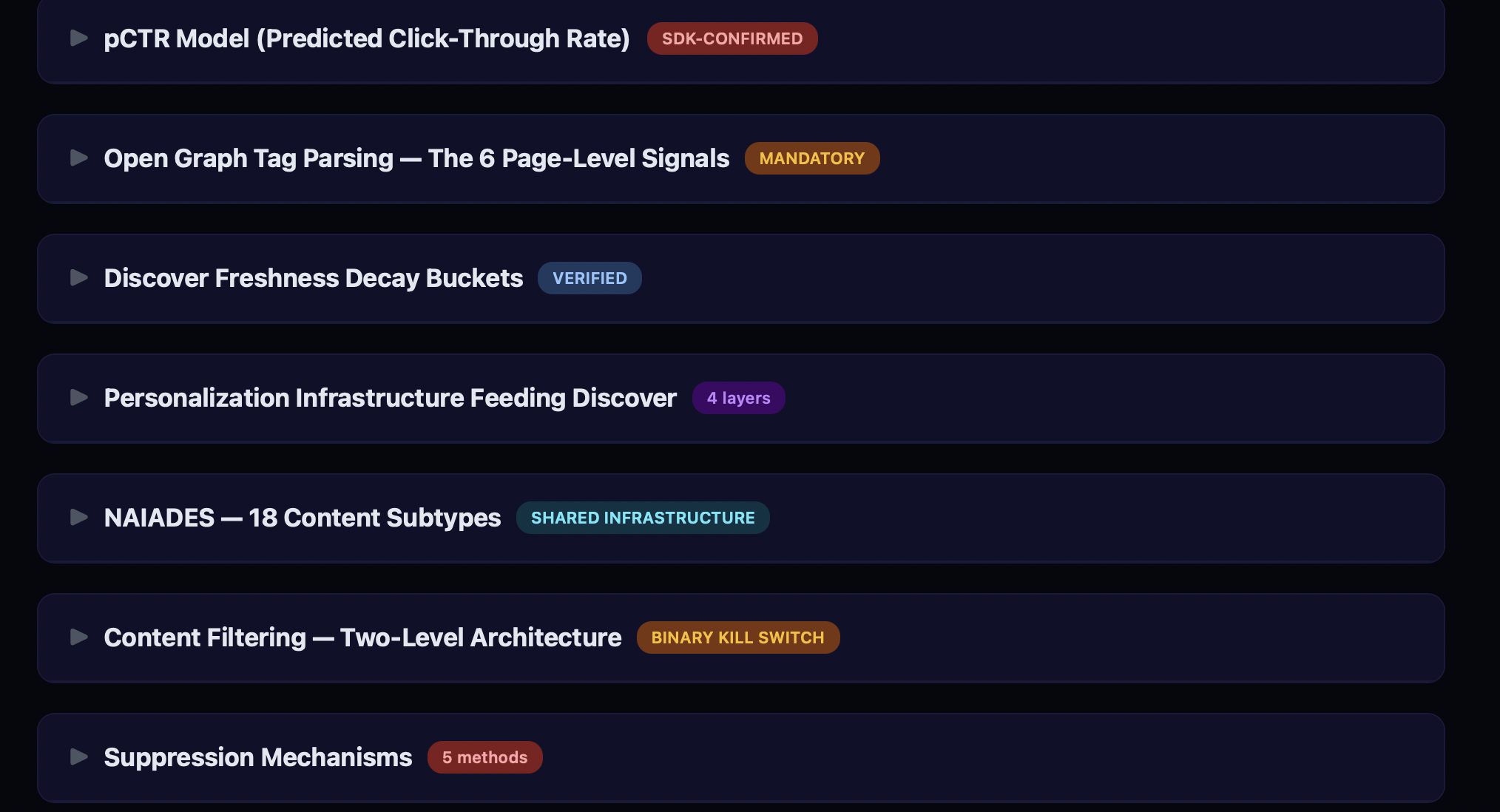
Task: Open pCTR Model (Predicted Click-Through Rate) heading
Action: point(366,38)
